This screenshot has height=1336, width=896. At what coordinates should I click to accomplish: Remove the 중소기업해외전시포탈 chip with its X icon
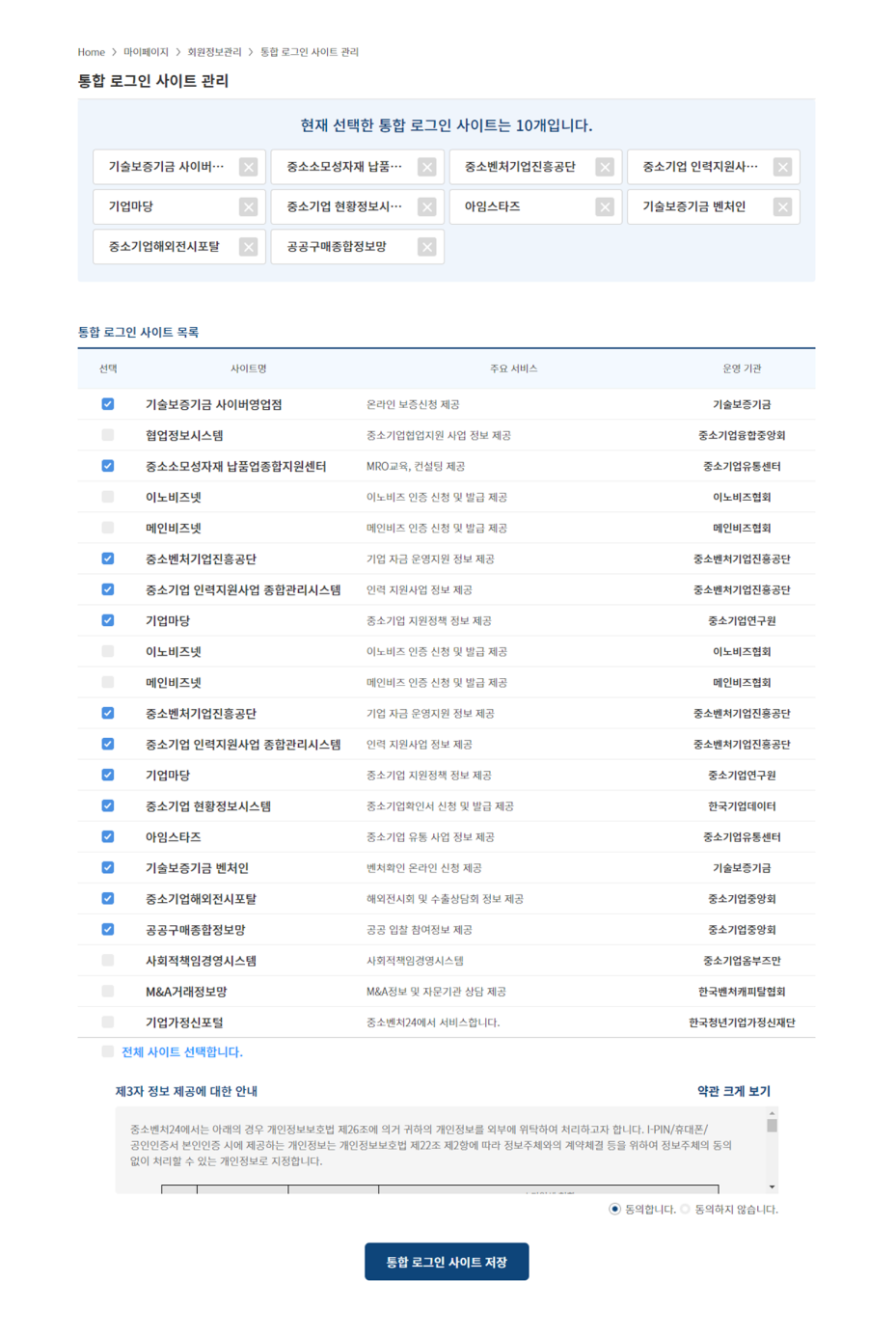point(249,247)
